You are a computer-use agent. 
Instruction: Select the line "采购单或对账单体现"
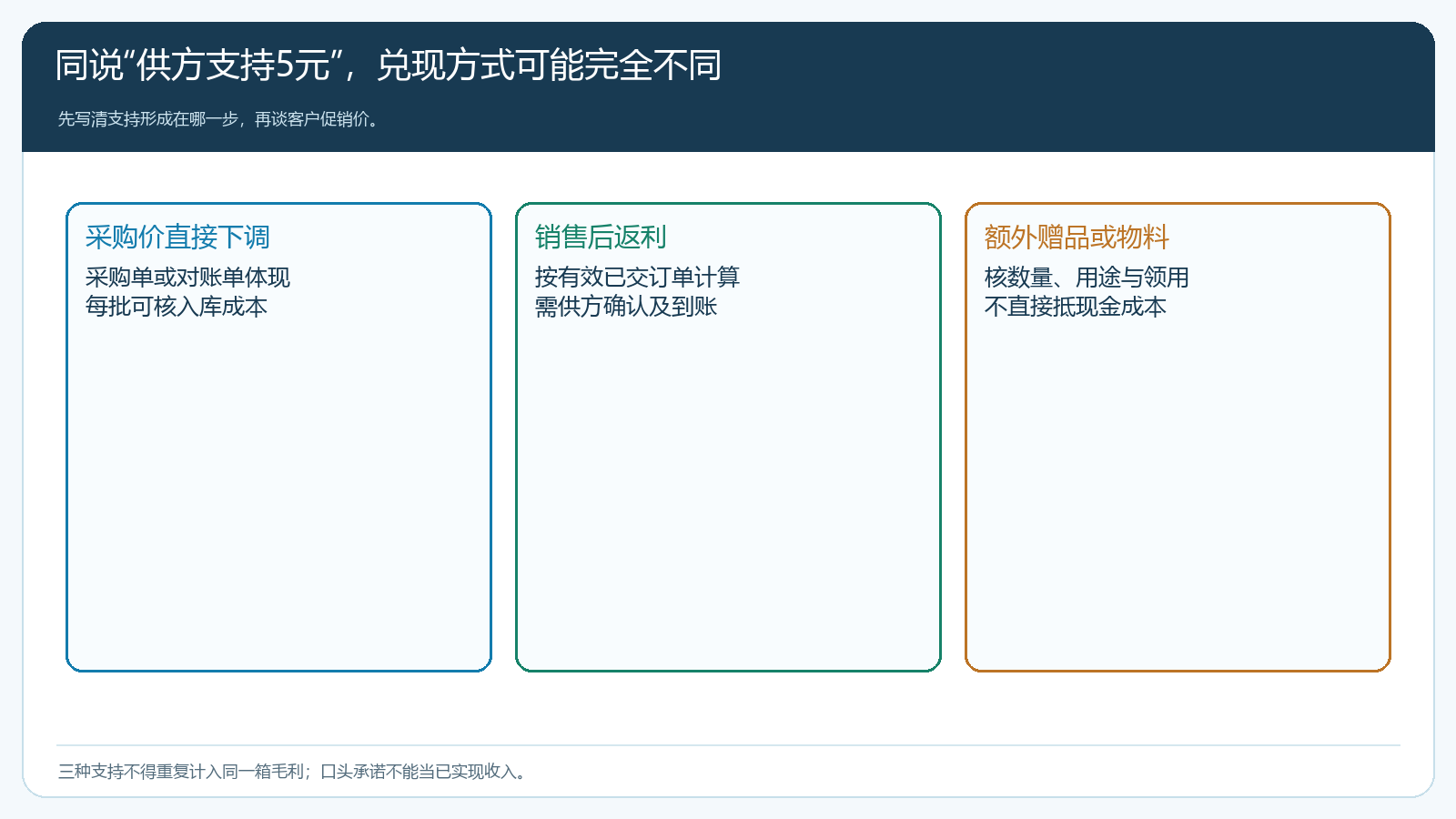click(187, 277)
